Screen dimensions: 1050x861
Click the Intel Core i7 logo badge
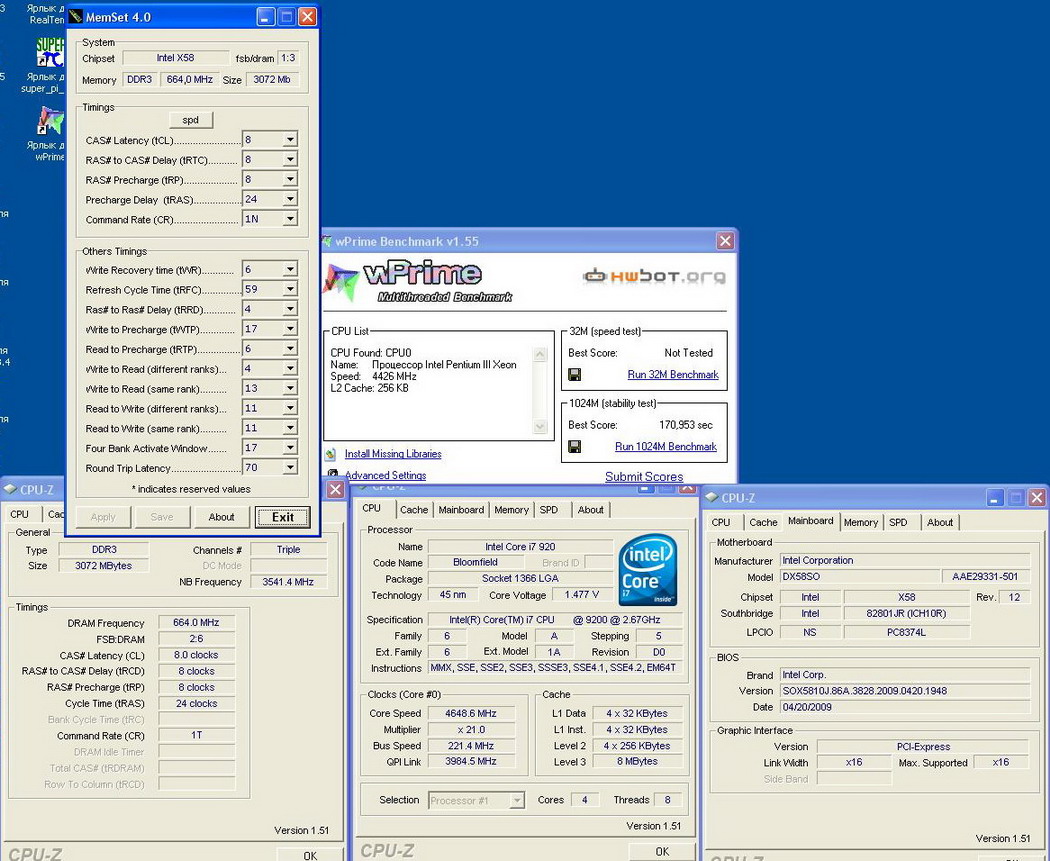tap(647, 570)
